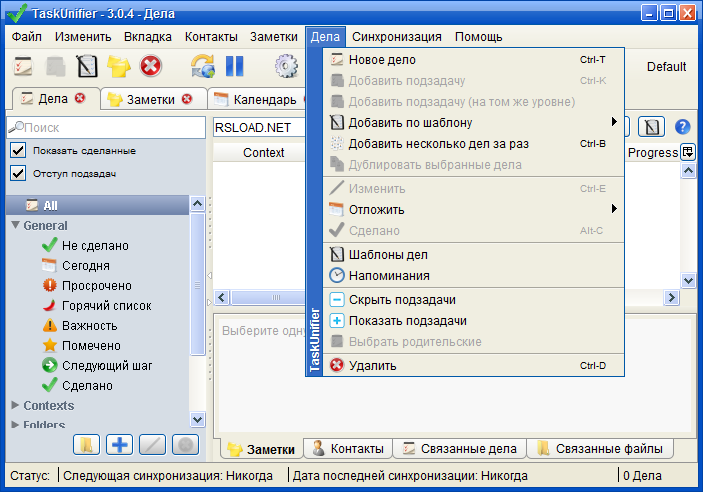Open settings via the gear toolbar icon
Image resolution: width=703 pixels, height=492 pixels.
click(286, 66)
